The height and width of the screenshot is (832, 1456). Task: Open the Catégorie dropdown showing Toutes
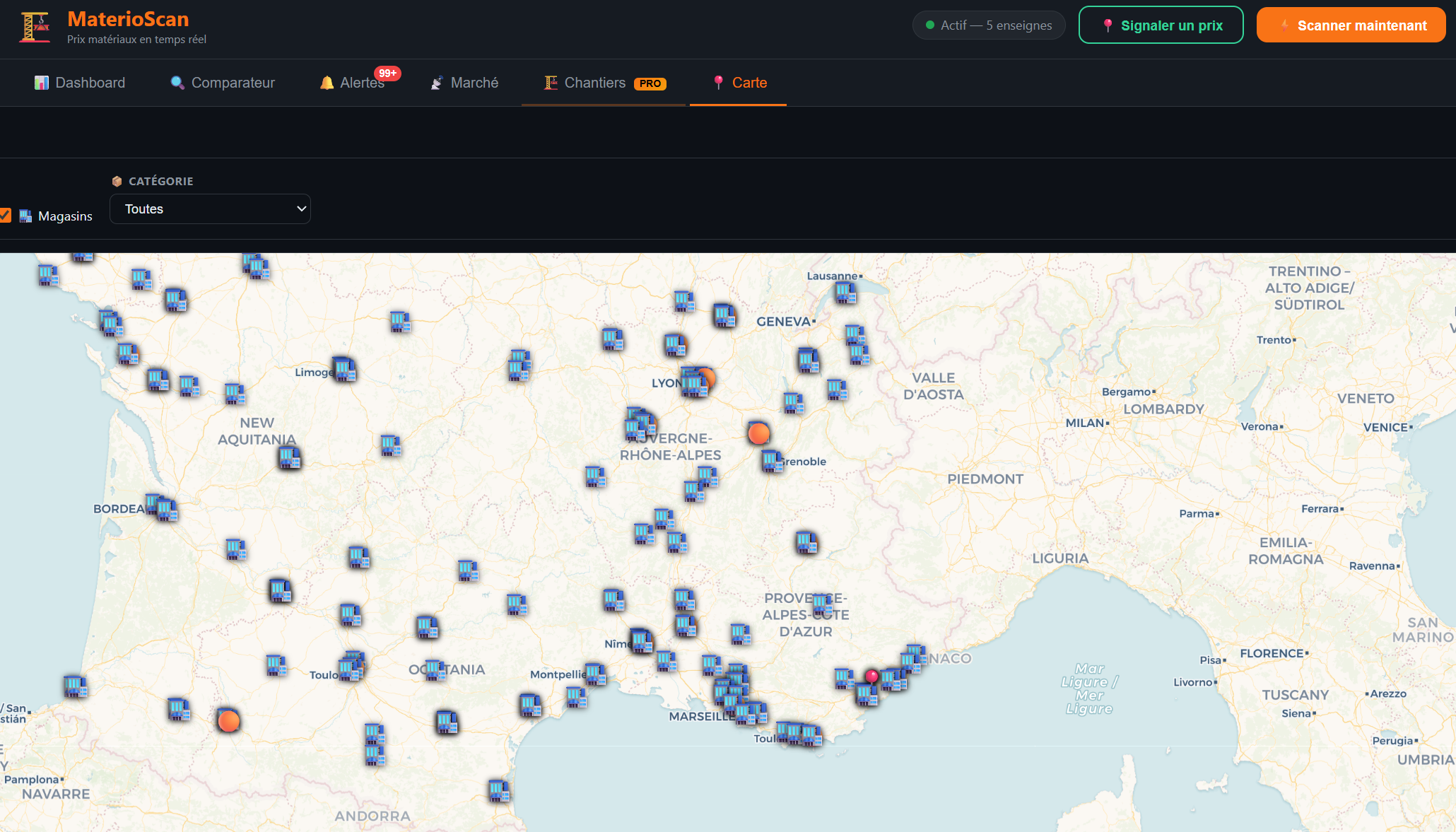pos(209,209)
